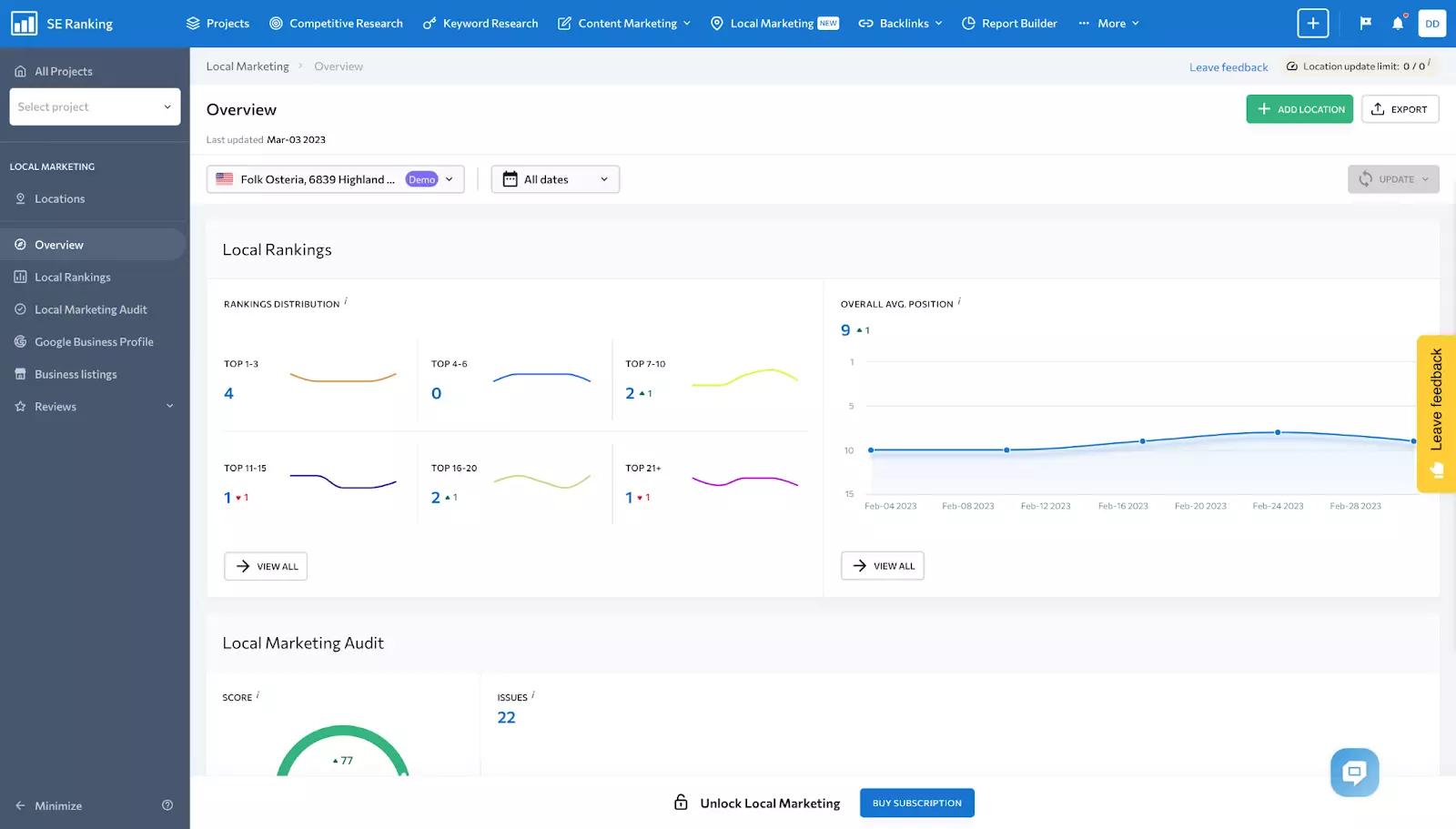
Task: Click the Local Rankings chart icon in sidebar
Action: coord(20,277)
